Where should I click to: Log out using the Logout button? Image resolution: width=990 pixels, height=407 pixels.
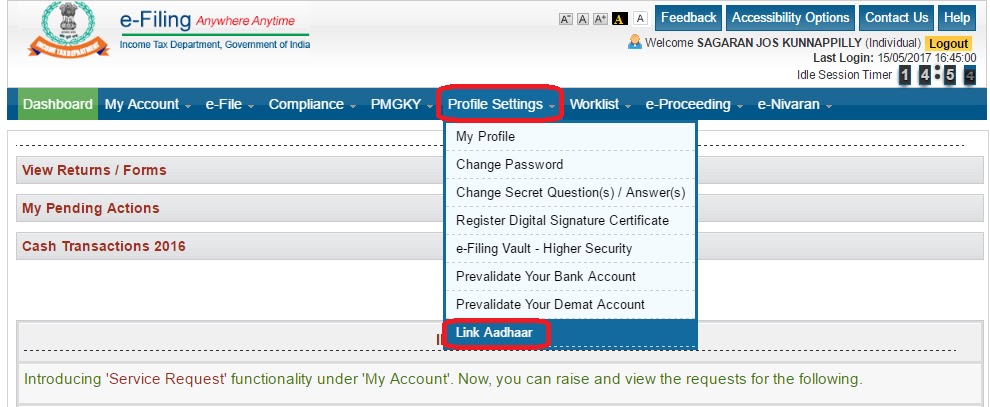pyautogui.click(x=948, y=44)
